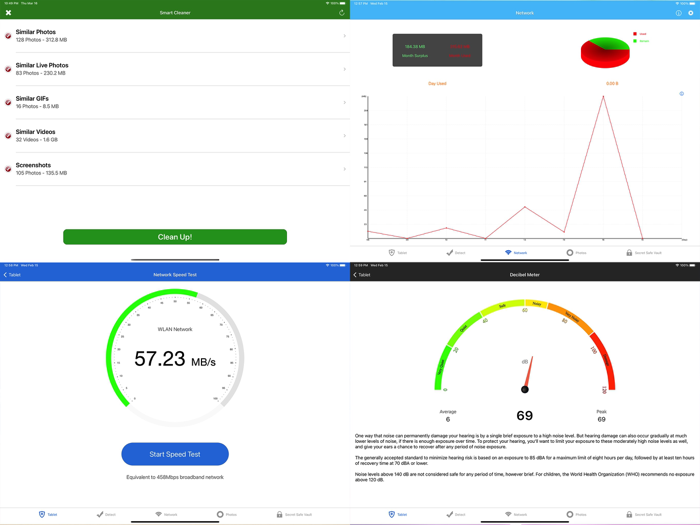Tap the Start Speed Test button
Screen dimensions: 700x525
click(x=175, y=454)
